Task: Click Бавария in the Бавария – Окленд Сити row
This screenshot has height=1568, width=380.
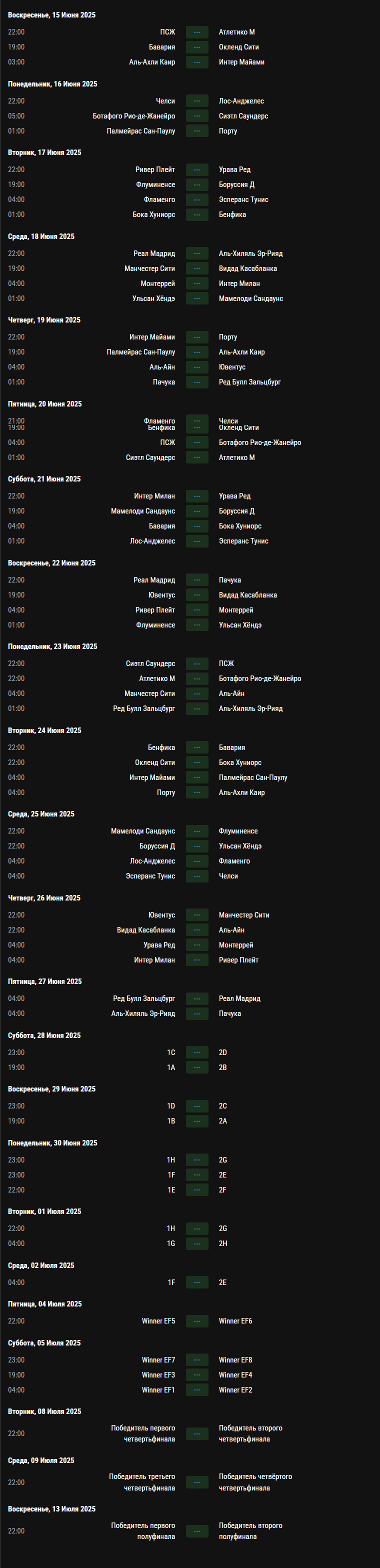Action: click(161, 47)
